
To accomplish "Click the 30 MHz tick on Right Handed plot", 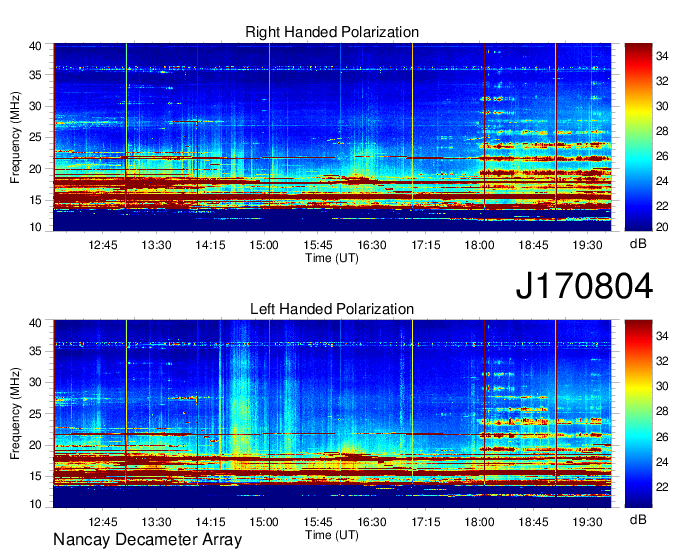I will pyautogui.click(x=36, y=106).
